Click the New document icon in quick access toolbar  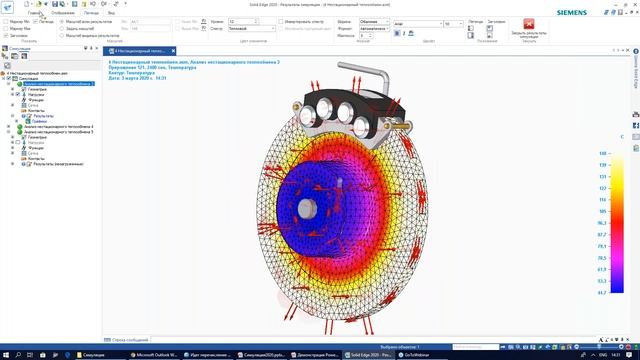27,4
